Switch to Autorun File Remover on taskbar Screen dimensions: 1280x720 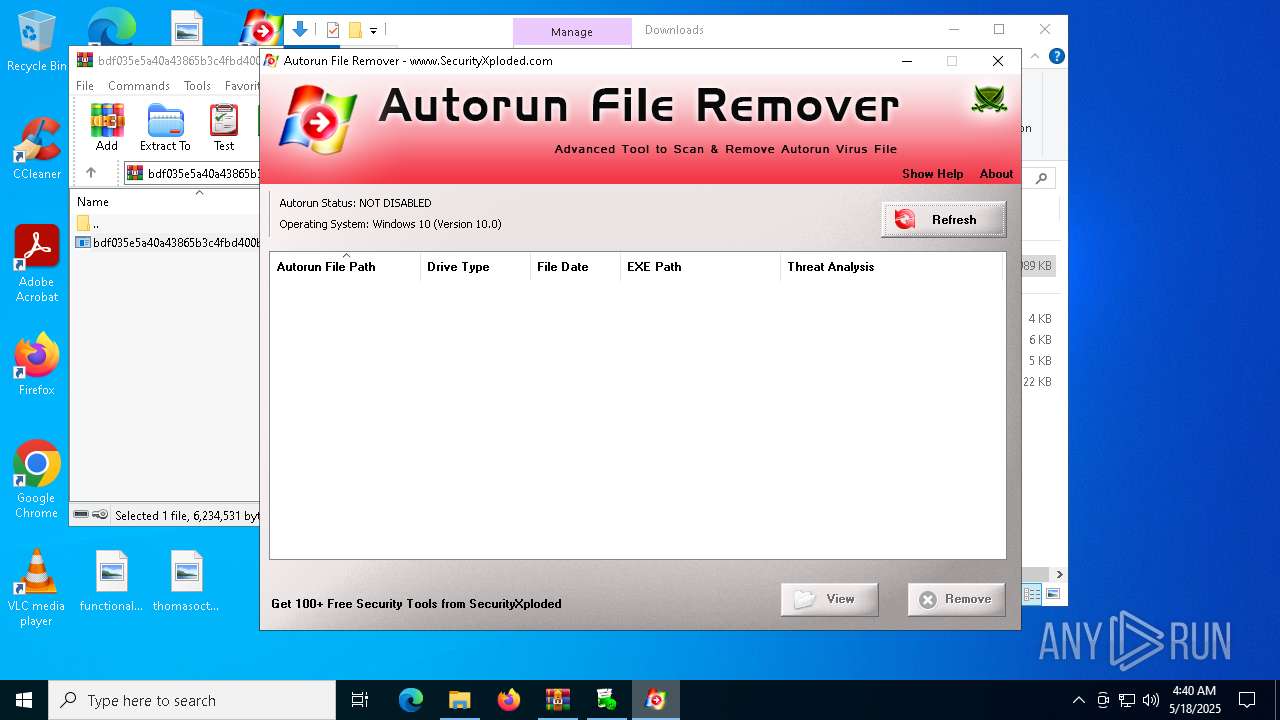click(656, 700)
